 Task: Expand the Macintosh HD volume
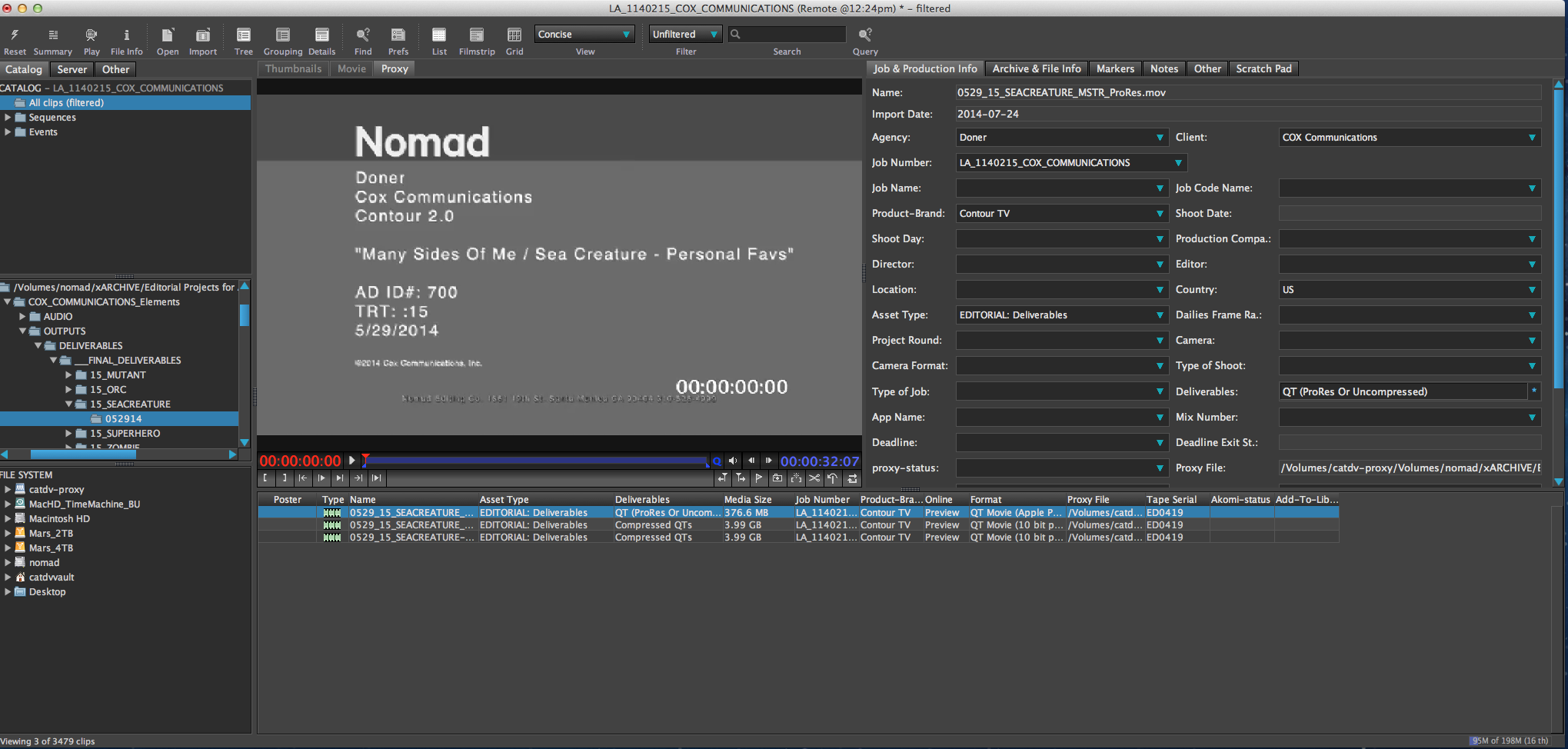coord(8,518)
